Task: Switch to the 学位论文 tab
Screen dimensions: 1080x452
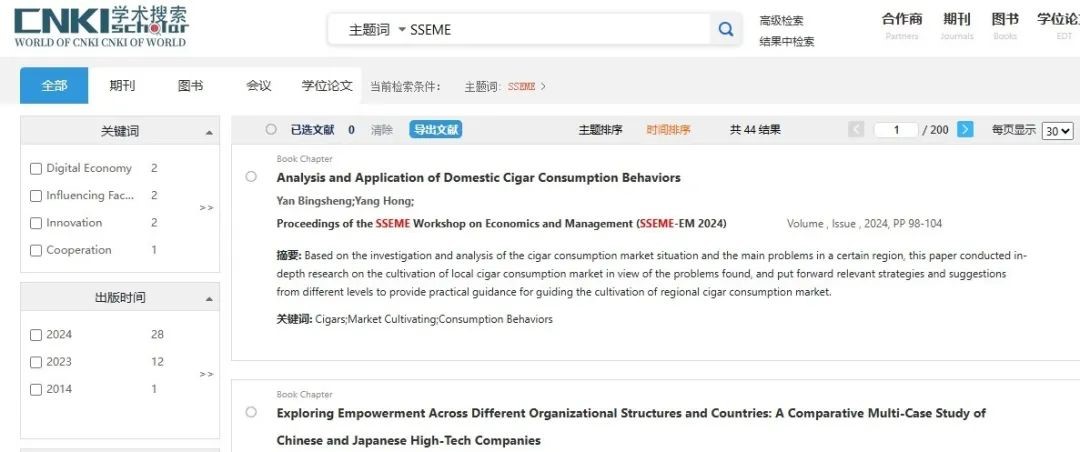Action: (327, 85)
